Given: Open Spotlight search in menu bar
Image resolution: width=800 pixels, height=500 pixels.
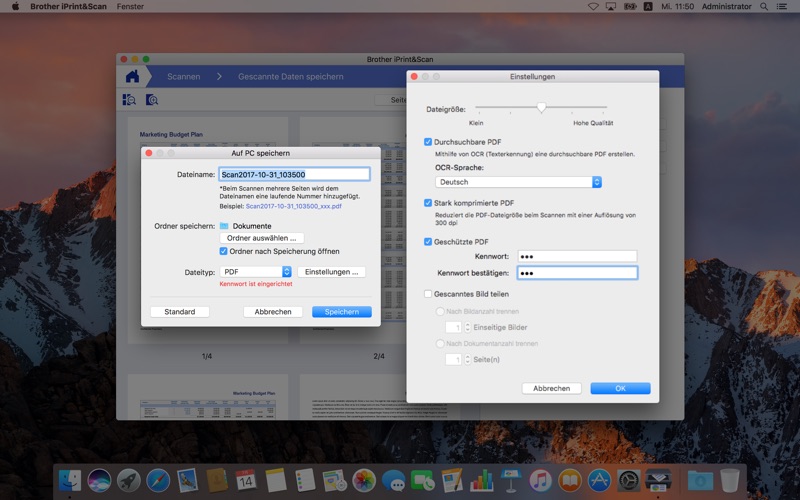Looking at the screenshot, I should coord(764,6).
